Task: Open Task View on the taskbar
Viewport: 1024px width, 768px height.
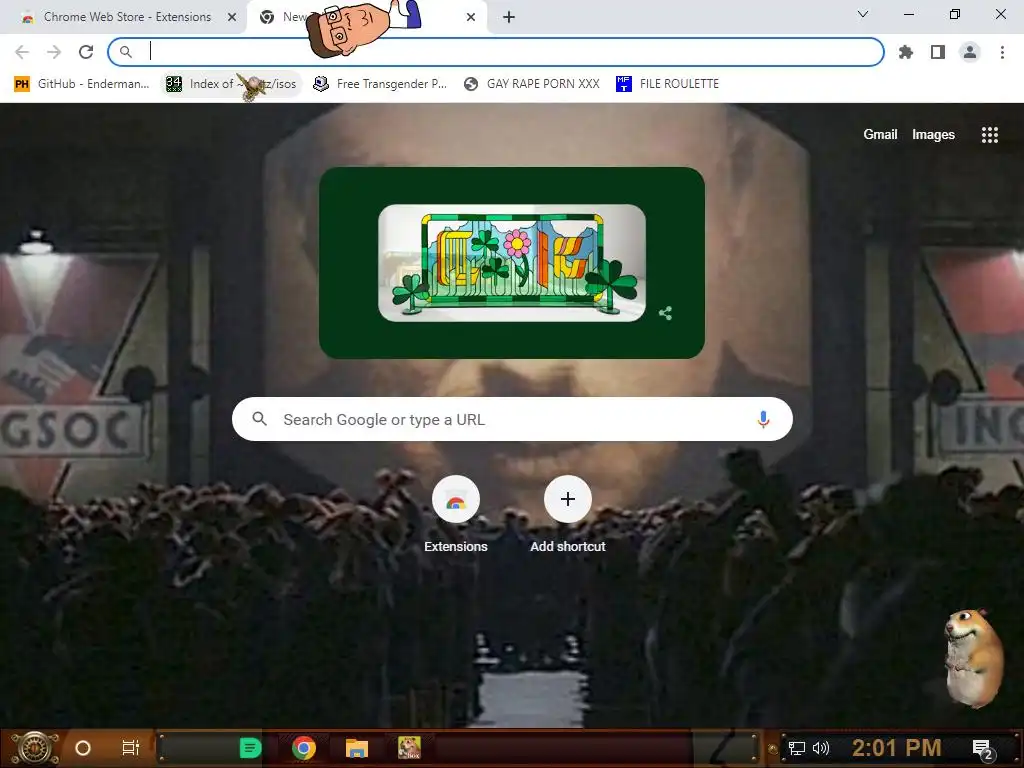Action: pyautogui.click(x=131, y=748)
